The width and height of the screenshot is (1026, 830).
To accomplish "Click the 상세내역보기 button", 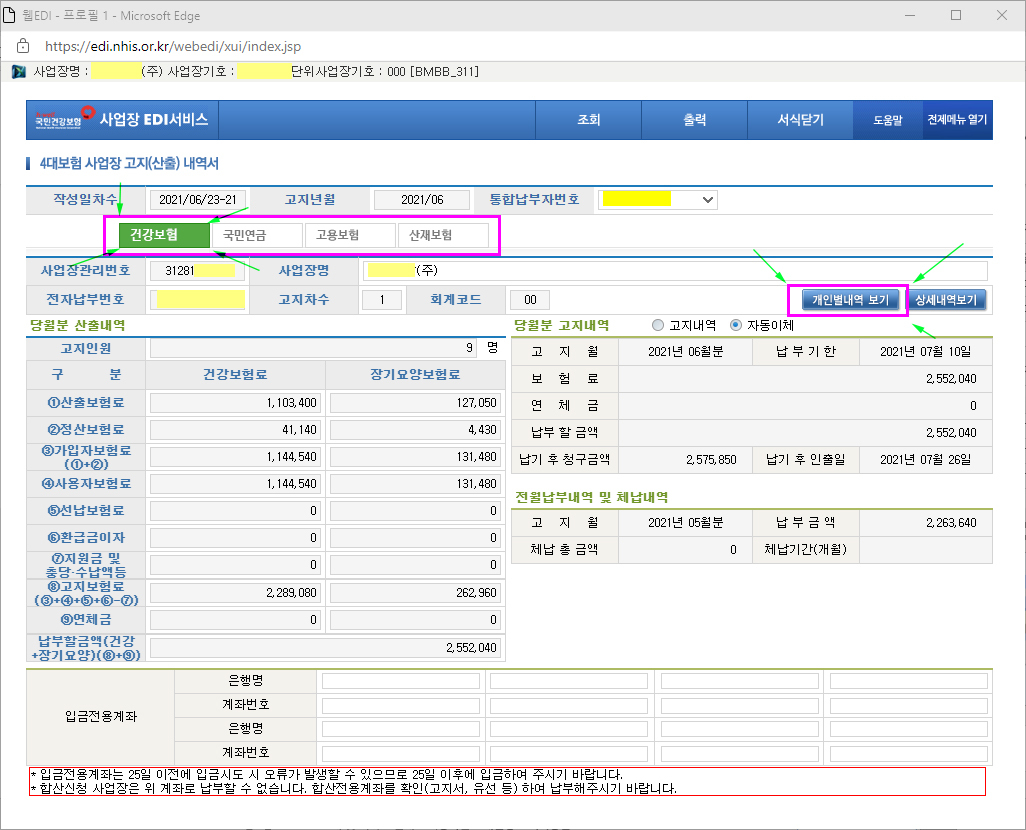I will 946,300.
